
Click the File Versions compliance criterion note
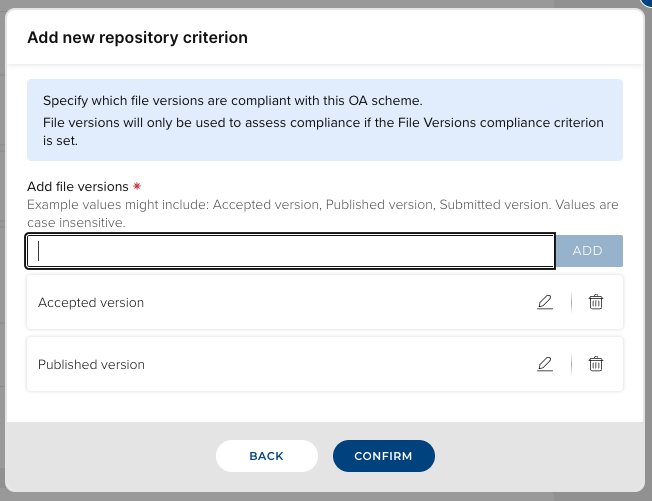pyautogui.click(x=323, y=132)
